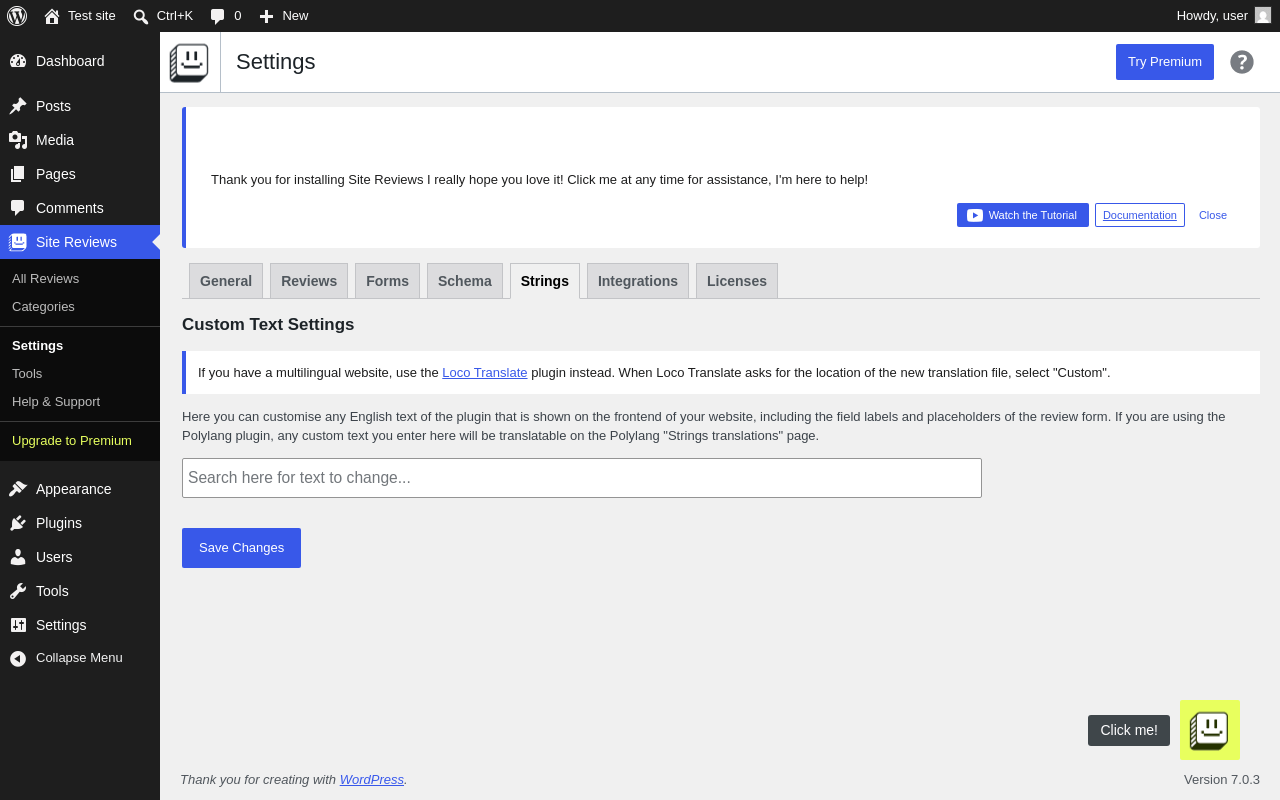Go to the Licenses tab
1280x800 pixels.
point(737,281)
